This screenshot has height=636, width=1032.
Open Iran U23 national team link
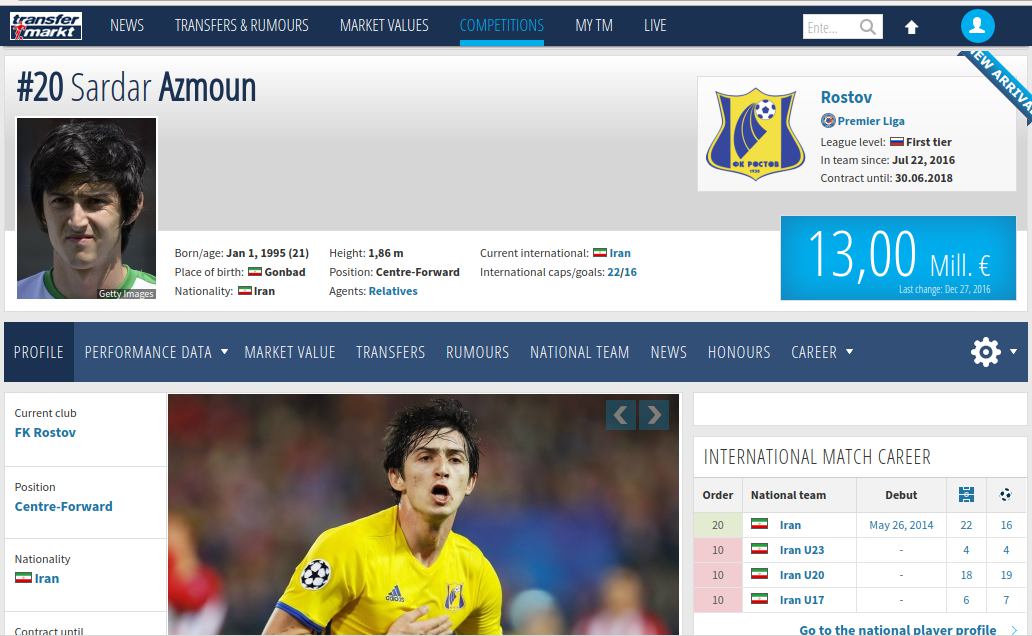tap(802, 550)
